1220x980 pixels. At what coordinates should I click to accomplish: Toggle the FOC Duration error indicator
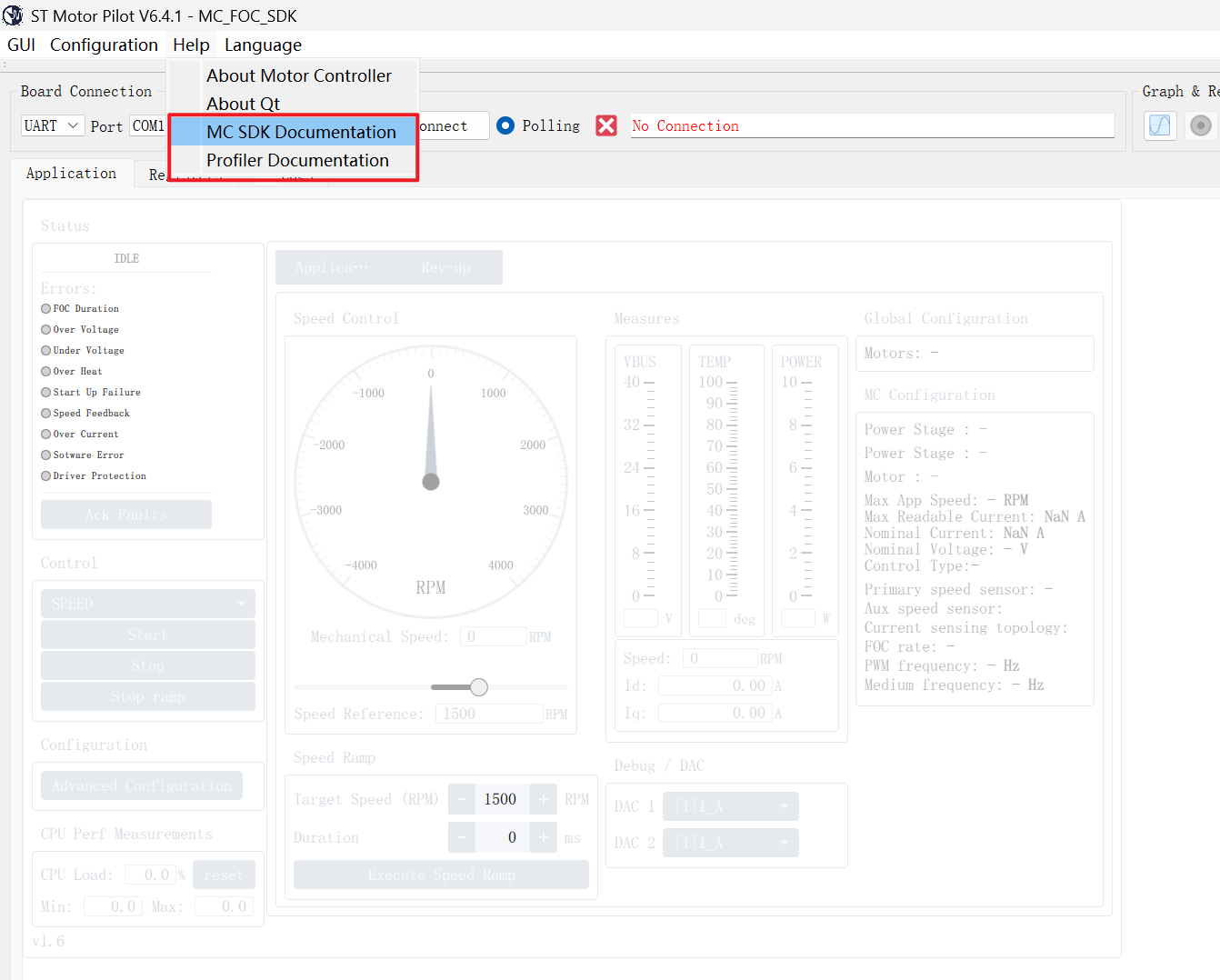(45, 308)
